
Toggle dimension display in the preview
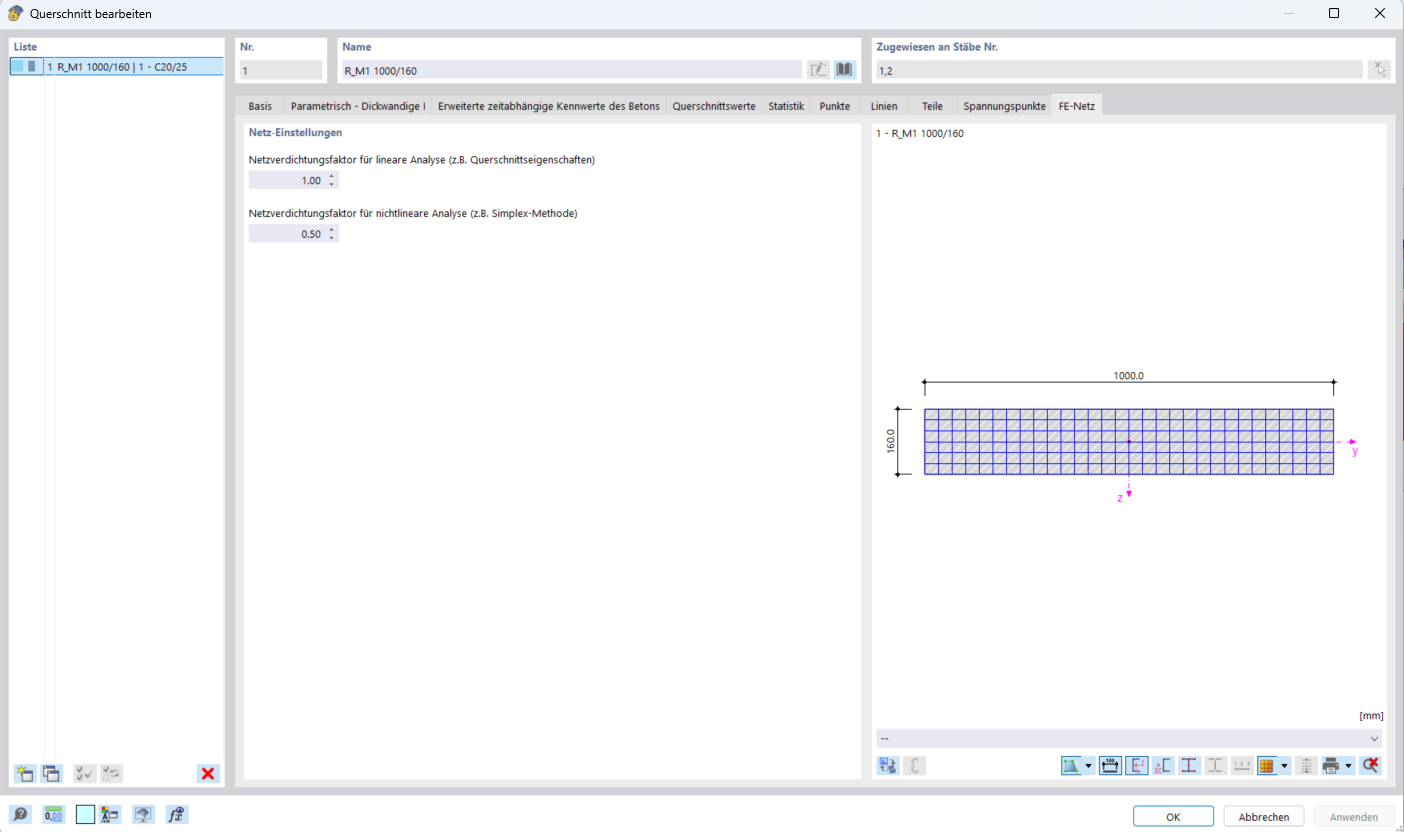[1109, 765]
